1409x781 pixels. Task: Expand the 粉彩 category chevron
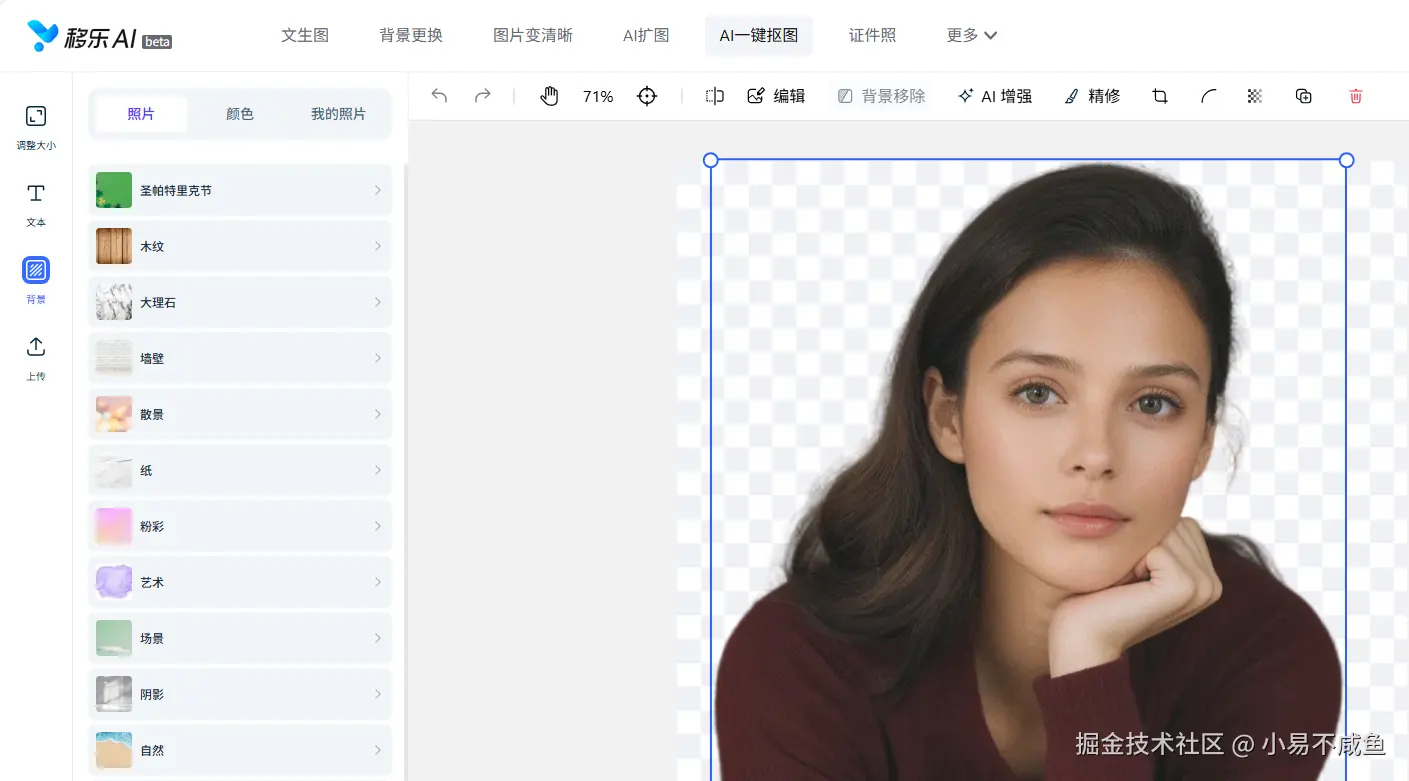tap(377, 526)
